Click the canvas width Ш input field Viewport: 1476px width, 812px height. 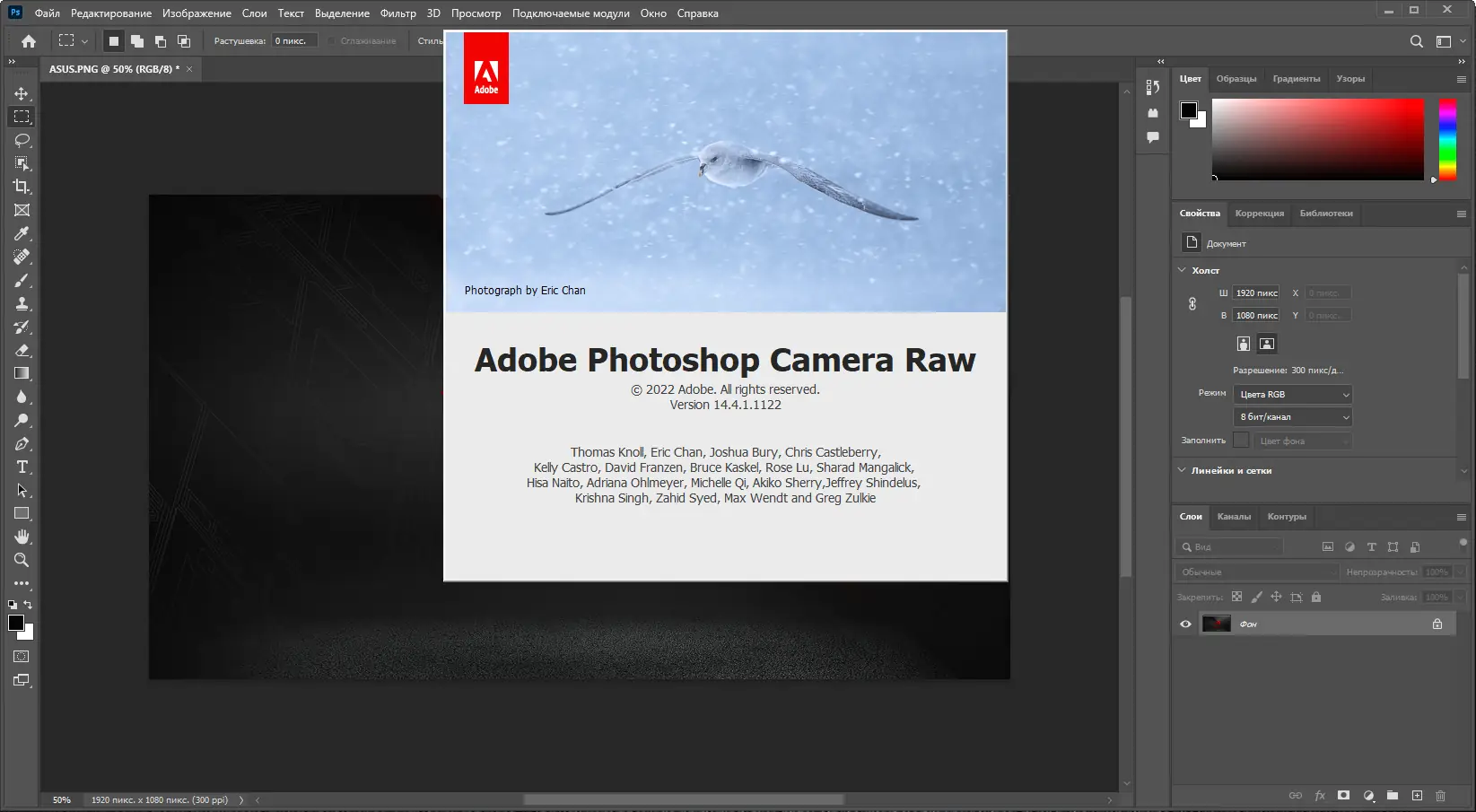tap(1255, 293)
